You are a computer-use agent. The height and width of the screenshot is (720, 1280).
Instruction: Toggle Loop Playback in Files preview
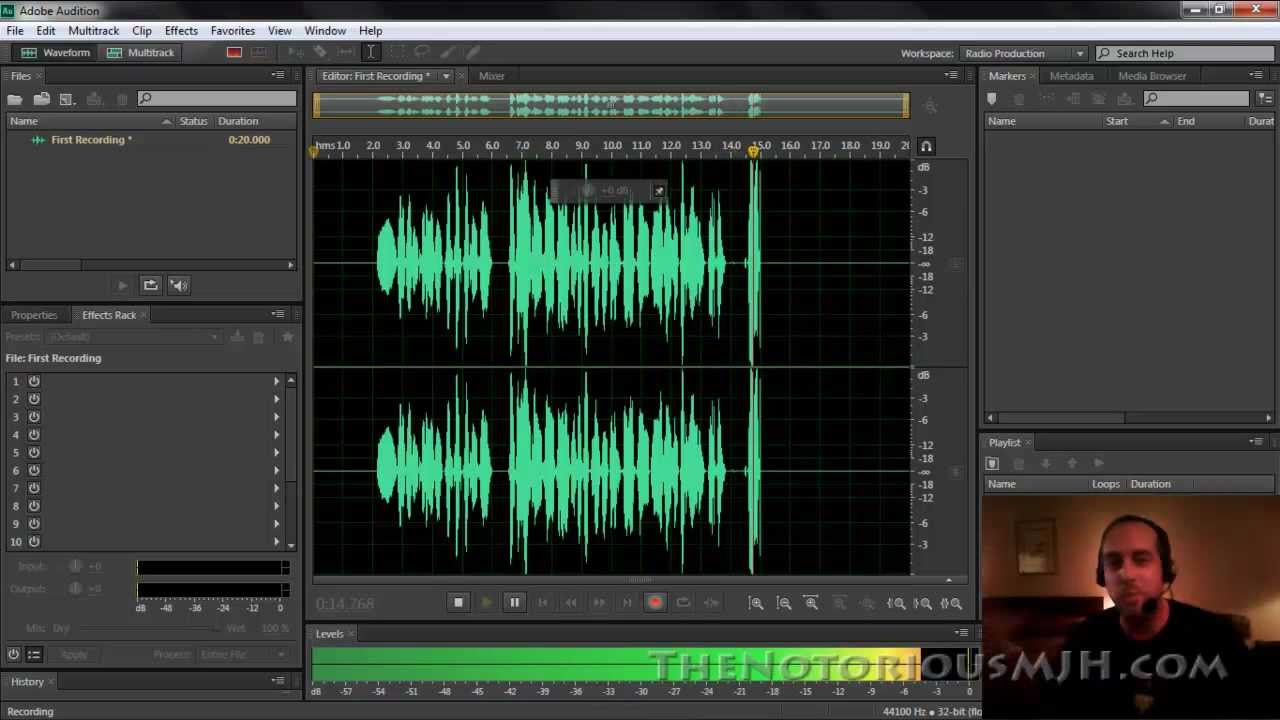pyautogui.click(x=150, y=285)
